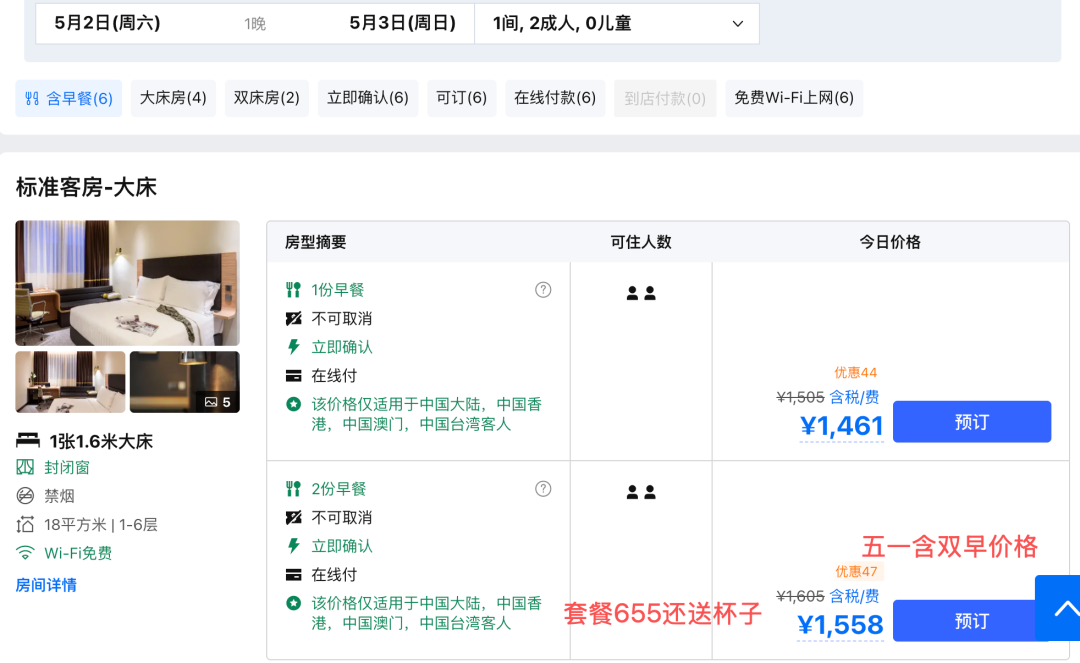Image resolution: width=1080 pixels, height=663 pixels.
Task: Click the fork icon beside 2份早餐
Action: pos(293,489)
